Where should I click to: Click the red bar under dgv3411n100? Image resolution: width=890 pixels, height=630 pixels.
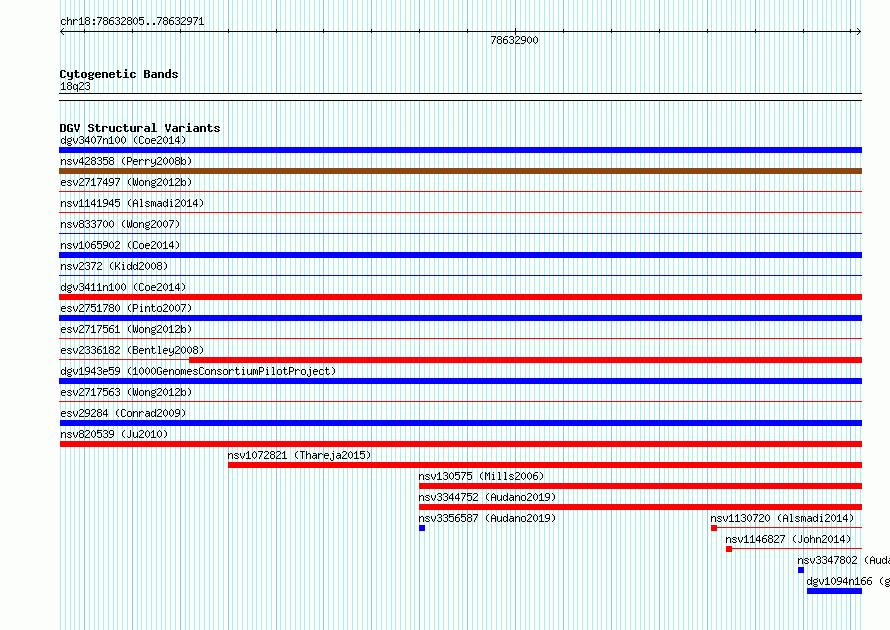click(x=460, y=297)
